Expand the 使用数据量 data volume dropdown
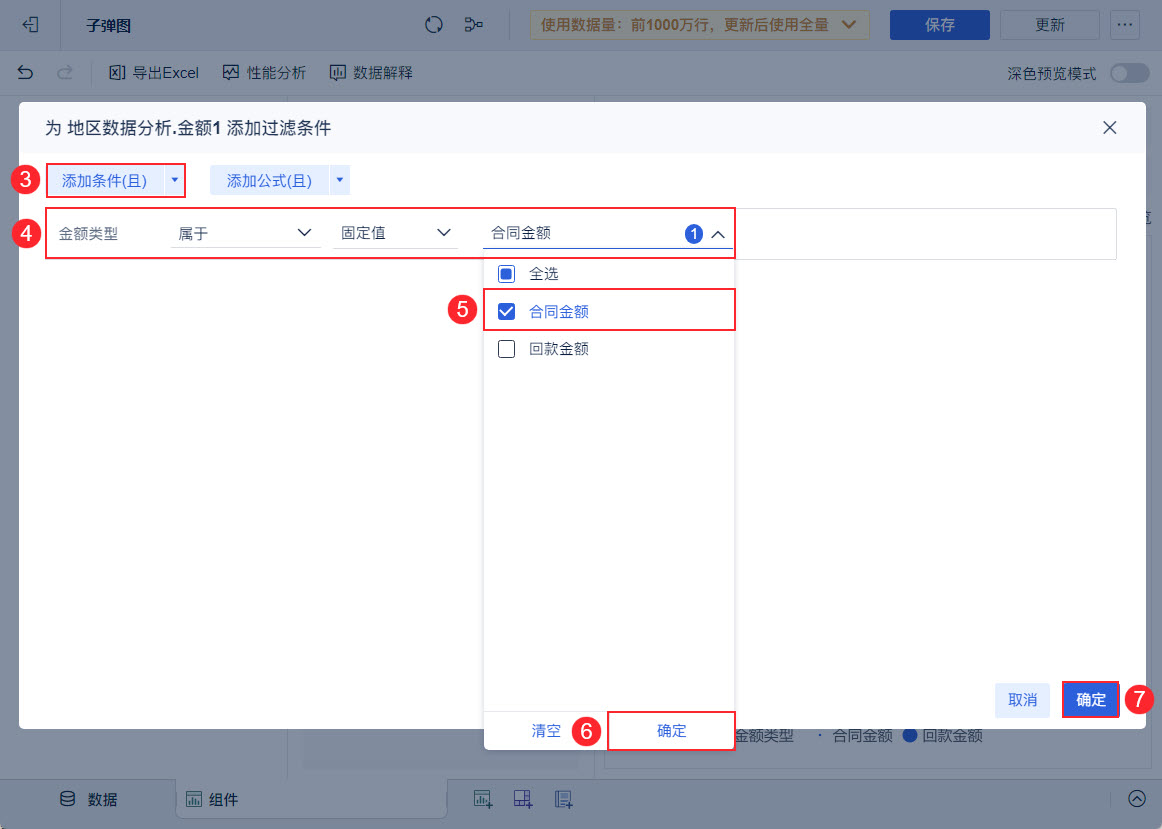1162x829 pixels. (x=700, y=24)
